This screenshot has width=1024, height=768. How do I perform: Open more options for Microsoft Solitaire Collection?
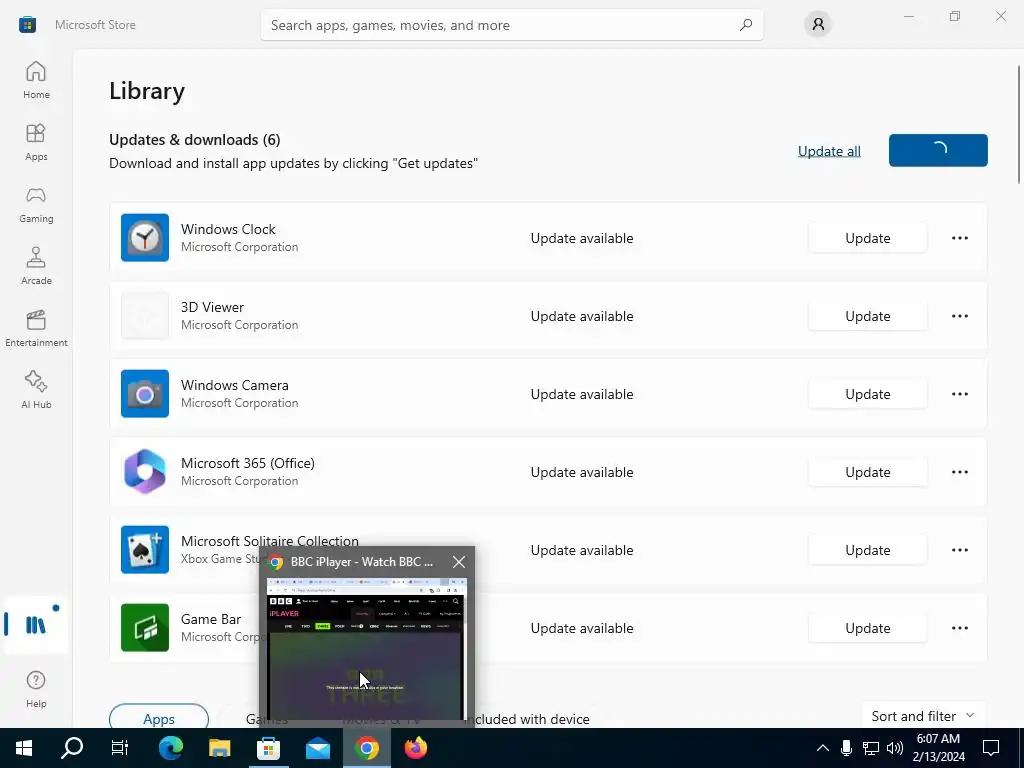tap(959, 550)
